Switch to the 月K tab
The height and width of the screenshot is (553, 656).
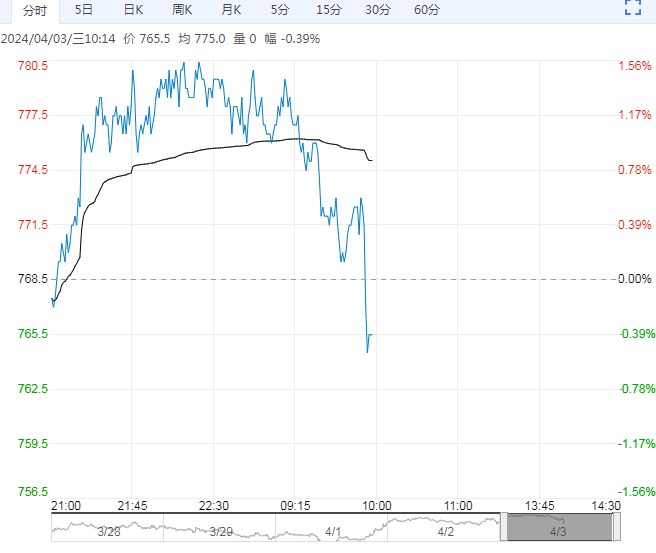(x=231, y=10)
